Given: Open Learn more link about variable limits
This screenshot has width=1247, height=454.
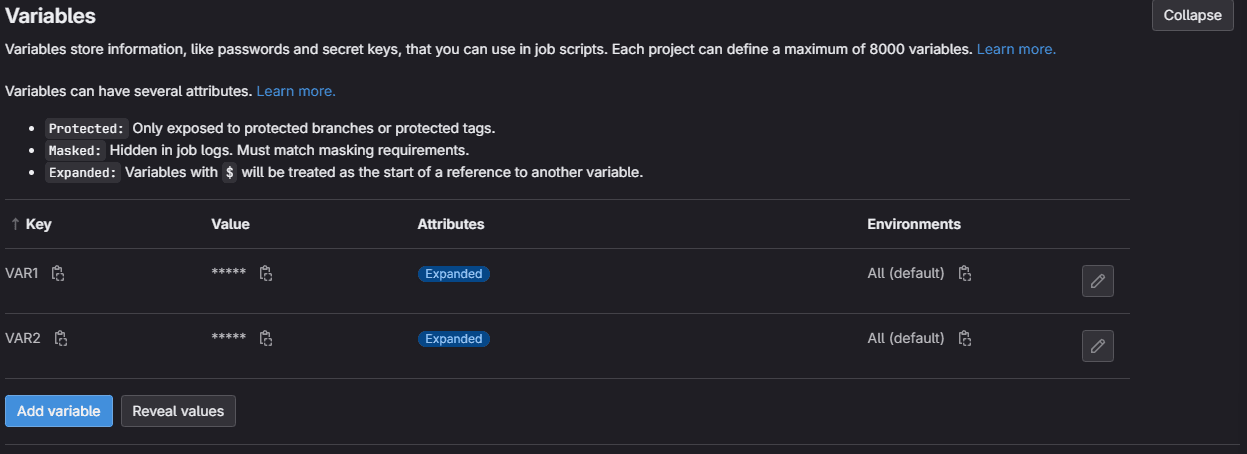Looking at the screenshot, I should (1016, 48).
